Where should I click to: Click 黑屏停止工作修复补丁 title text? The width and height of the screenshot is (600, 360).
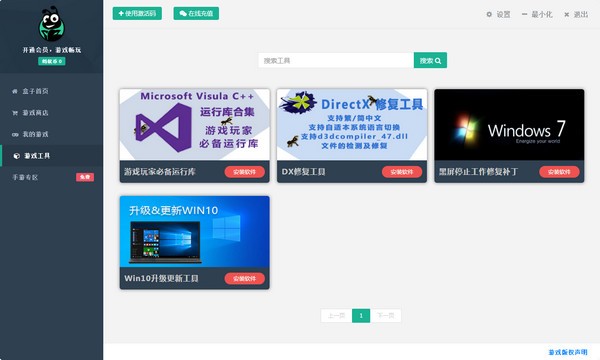(478, 172)
